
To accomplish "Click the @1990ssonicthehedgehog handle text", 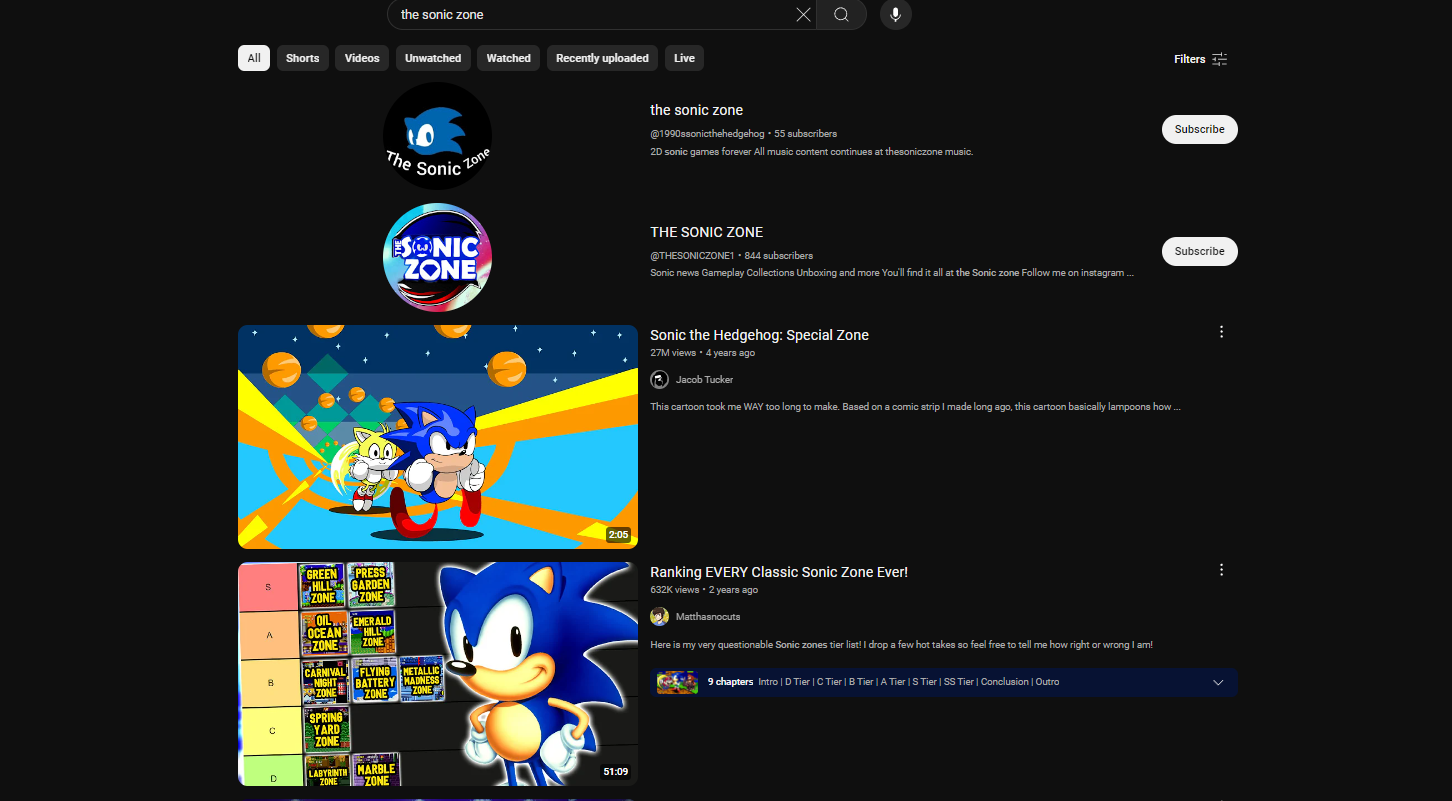I will 707,134.
